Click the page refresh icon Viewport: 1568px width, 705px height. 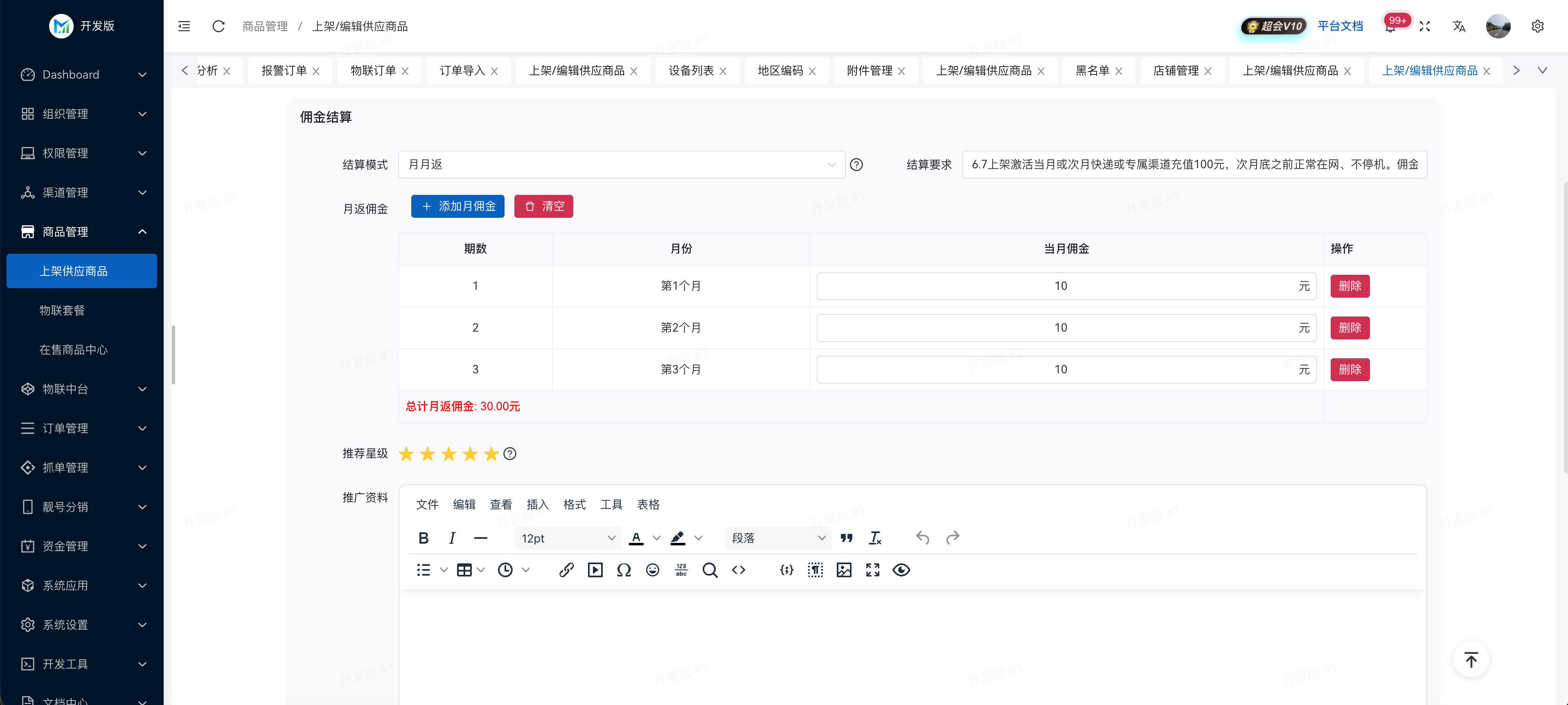point(219,26)
